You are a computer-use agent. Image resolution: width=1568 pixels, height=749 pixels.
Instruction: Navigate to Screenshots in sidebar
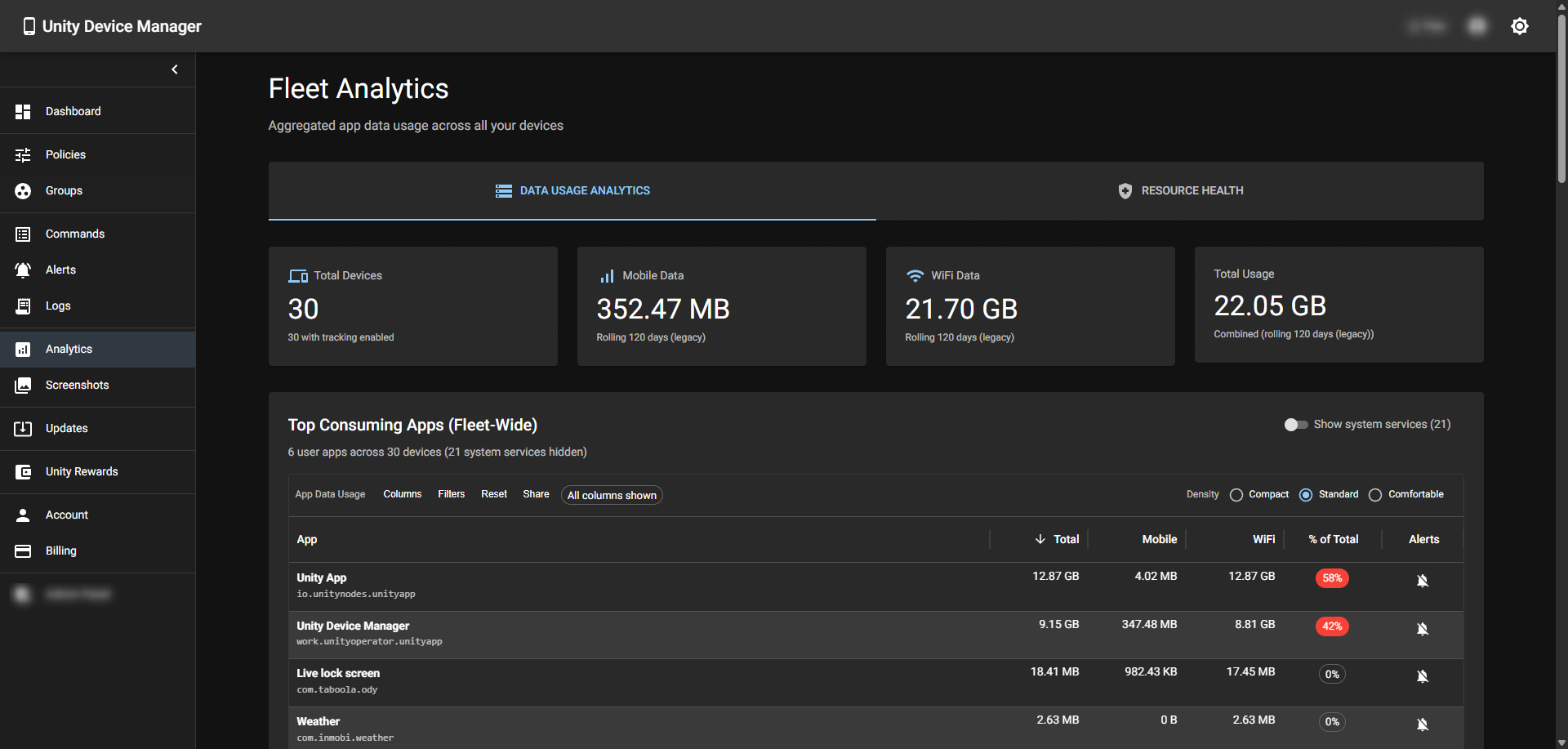[97, 385]
